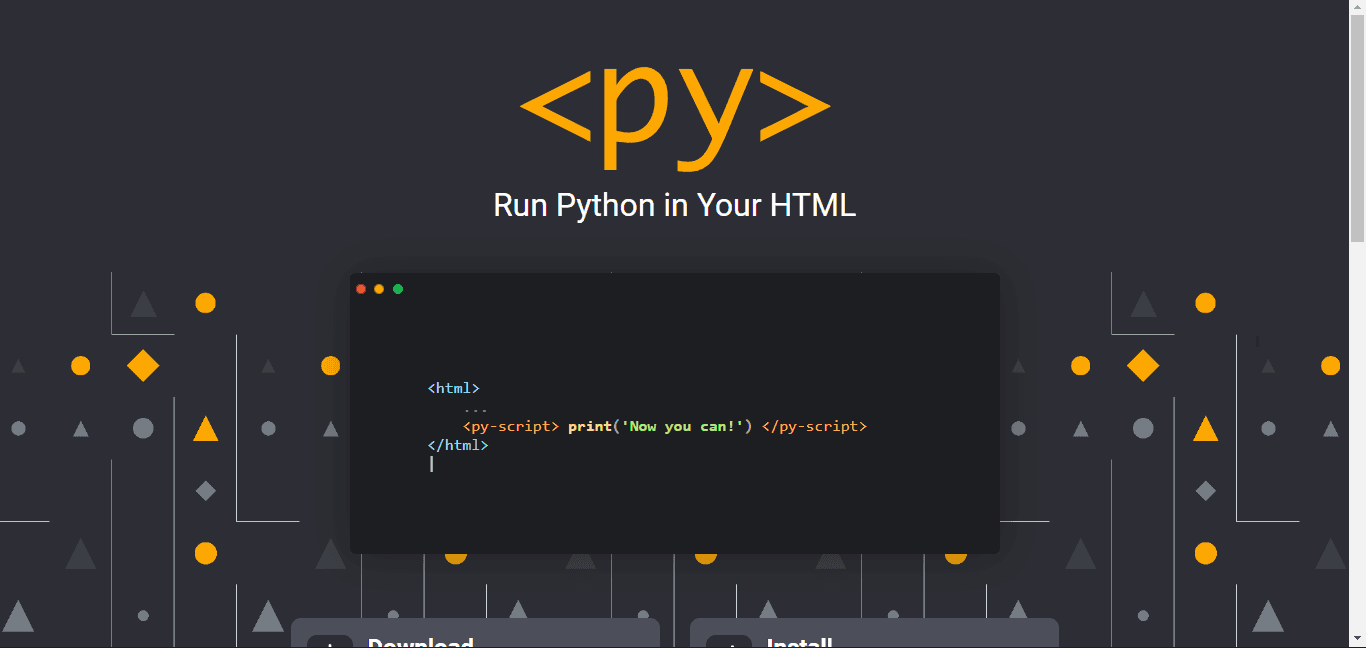Click the vertical scrollbar thumb
This screenshot has height=648, width=1366.
click(1357, 130)
